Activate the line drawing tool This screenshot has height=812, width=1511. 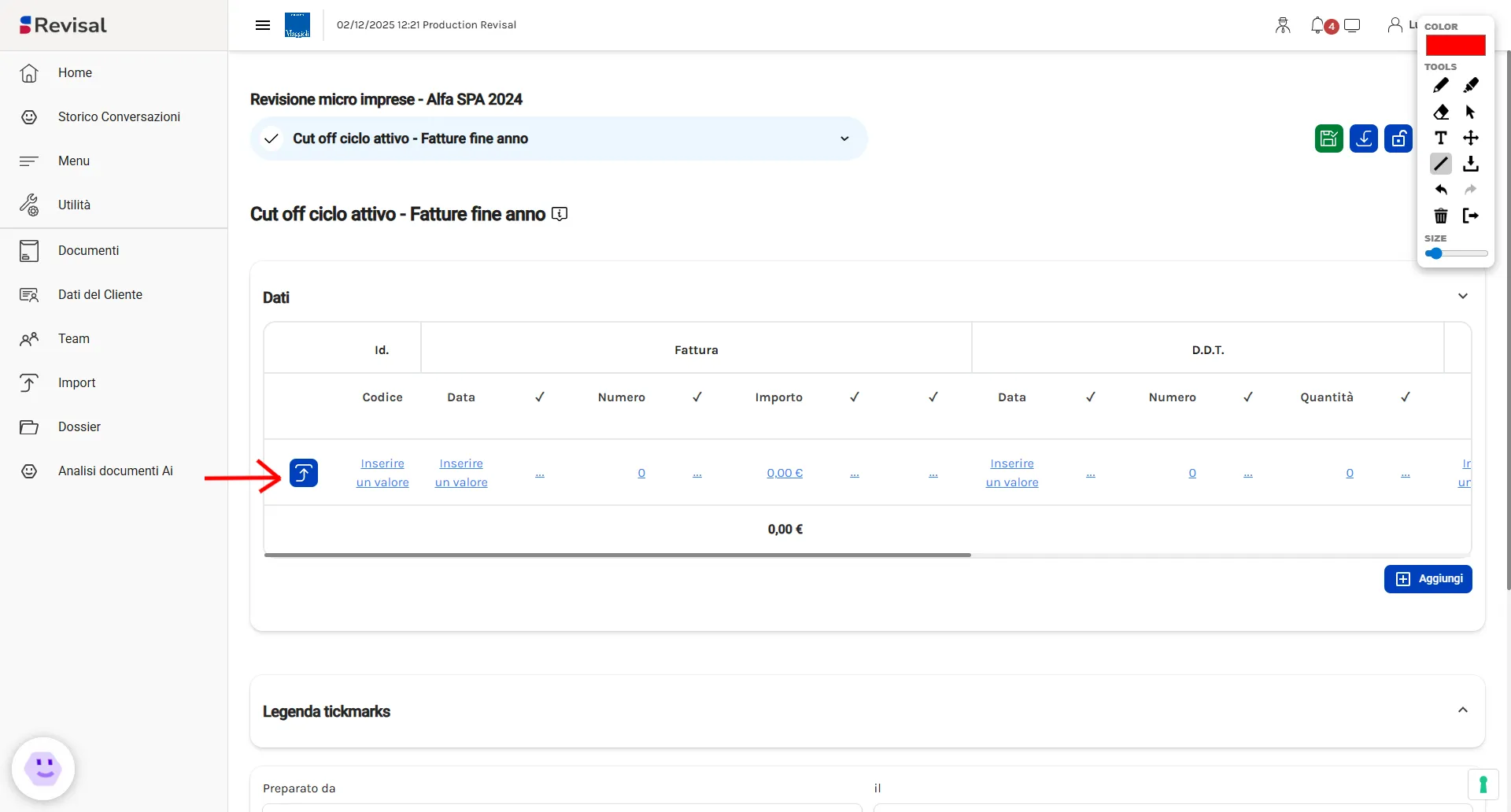(x=1440, y=164)
